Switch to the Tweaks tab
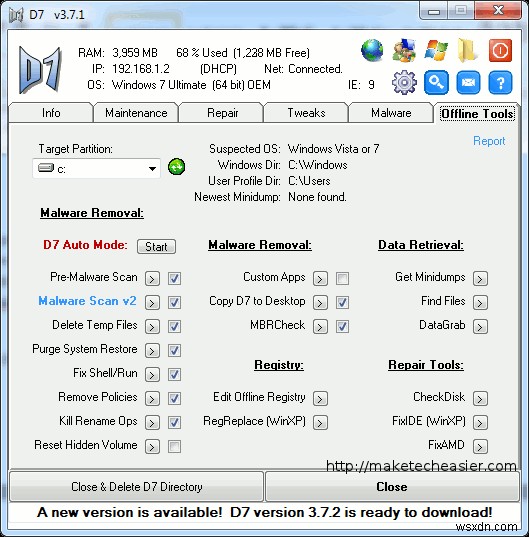This screenshot has width=529, height=537. 306,113
